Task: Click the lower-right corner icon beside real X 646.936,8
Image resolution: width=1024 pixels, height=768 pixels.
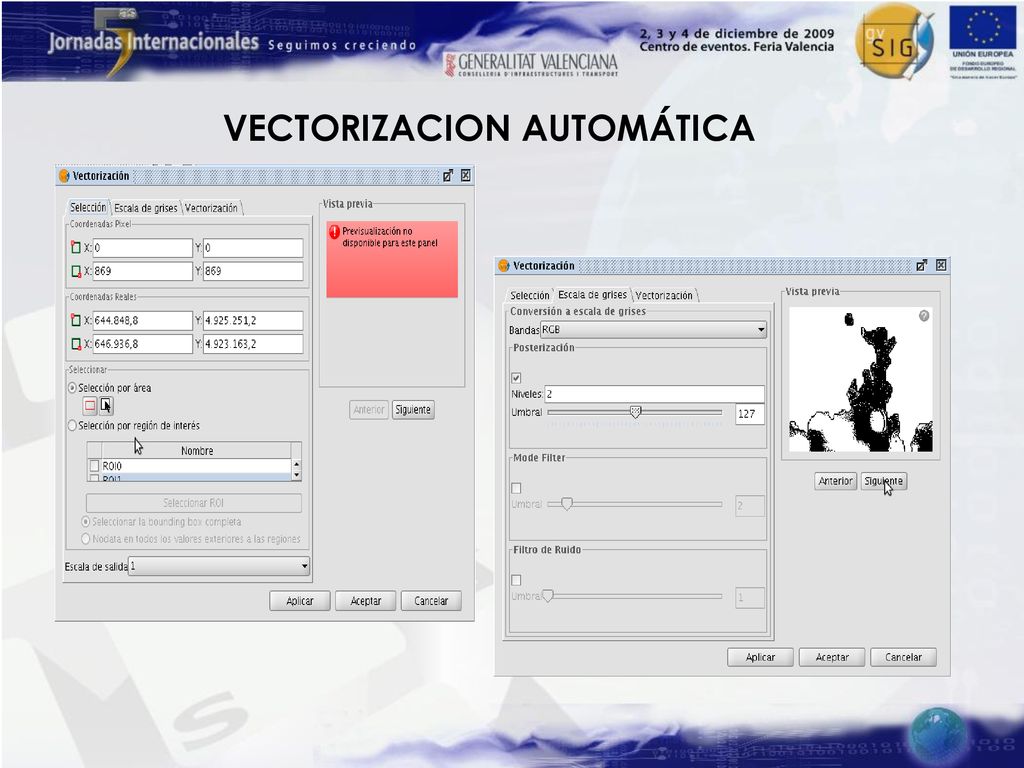Action: pyautogui.click(x=76, y=344)
